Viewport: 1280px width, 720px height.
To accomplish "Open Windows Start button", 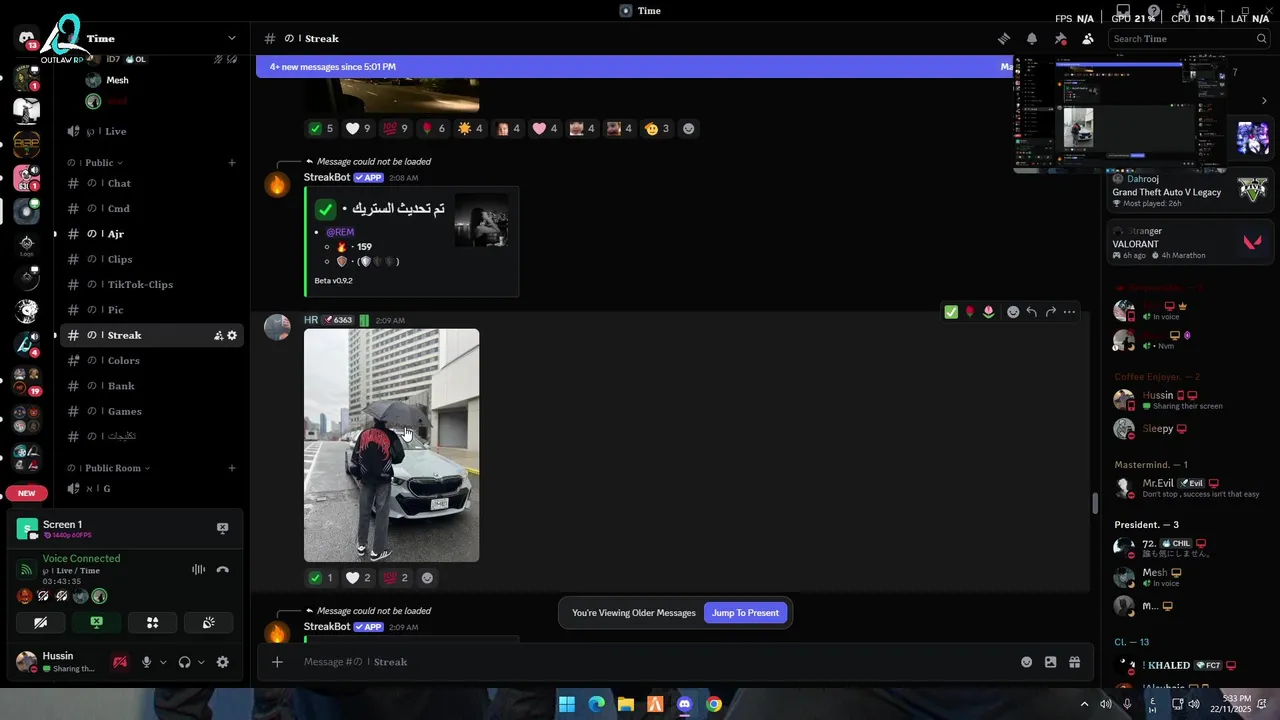I will click(x=567, y=704).
